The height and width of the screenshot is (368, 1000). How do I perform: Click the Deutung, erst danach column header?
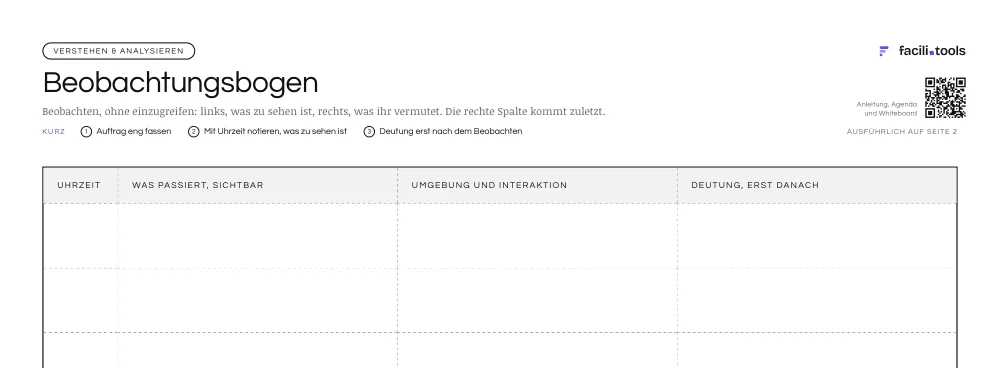tap(817, 186)
